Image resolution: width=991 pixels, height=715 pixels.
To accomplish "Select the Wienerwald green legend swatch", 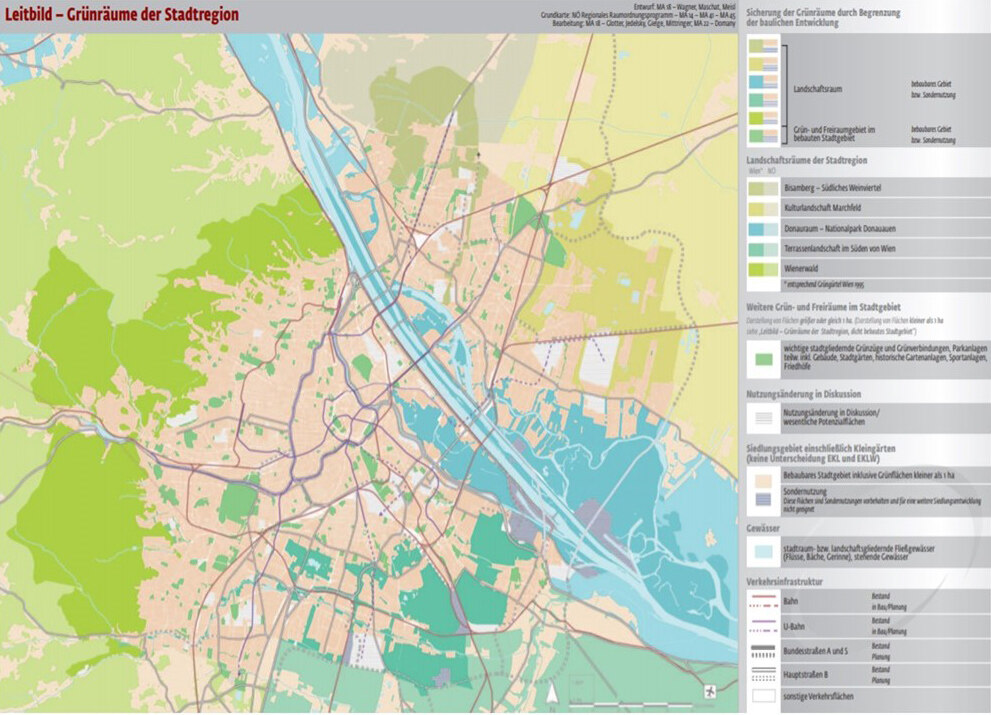I will (765, 270).
